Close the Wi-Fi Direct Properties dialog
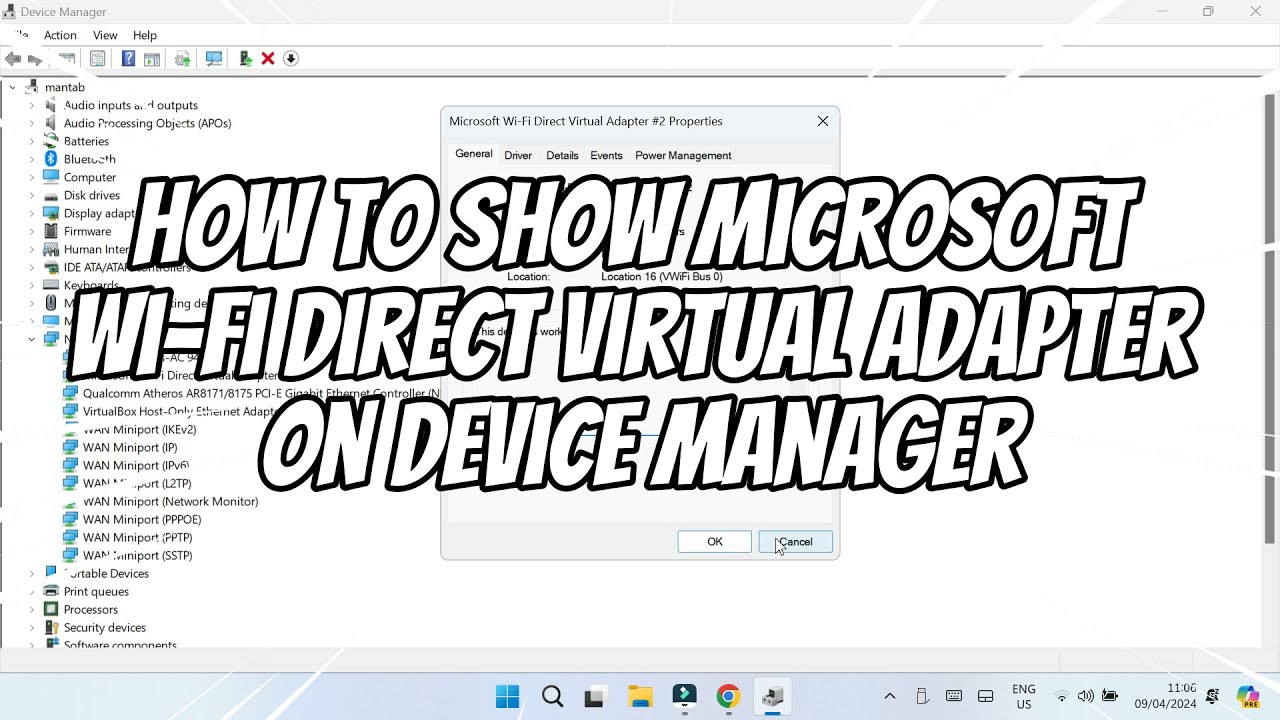 coord(823,121)
